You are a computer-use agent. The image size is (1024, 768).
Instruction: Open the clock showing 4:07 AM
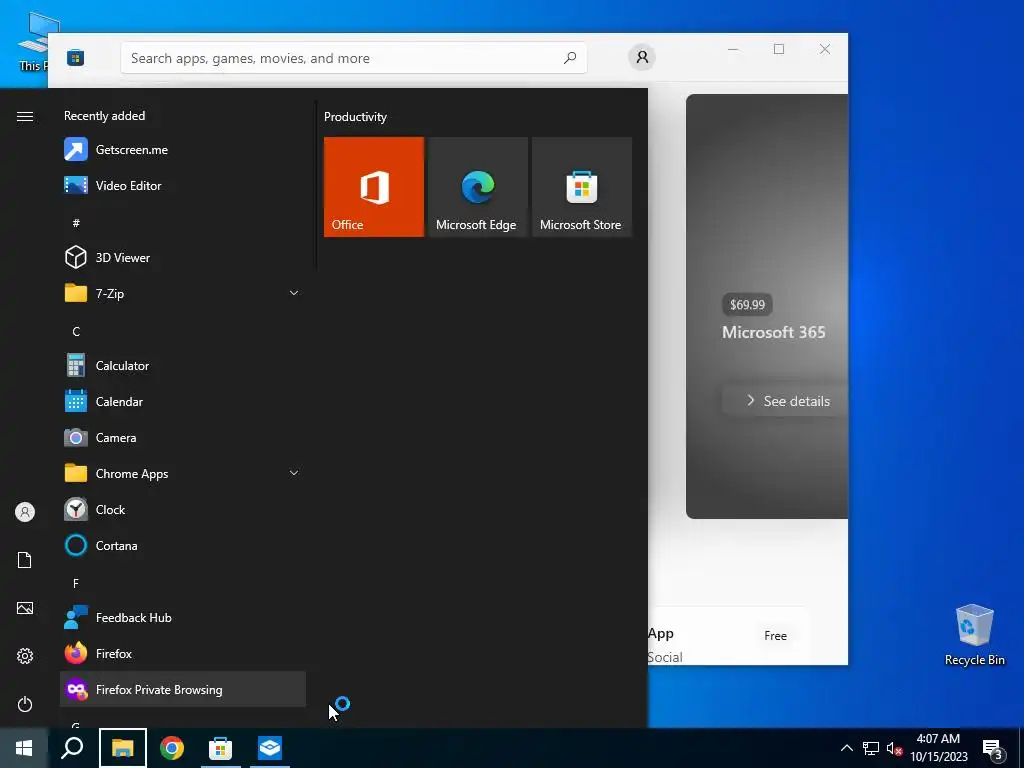coord(938,748)
